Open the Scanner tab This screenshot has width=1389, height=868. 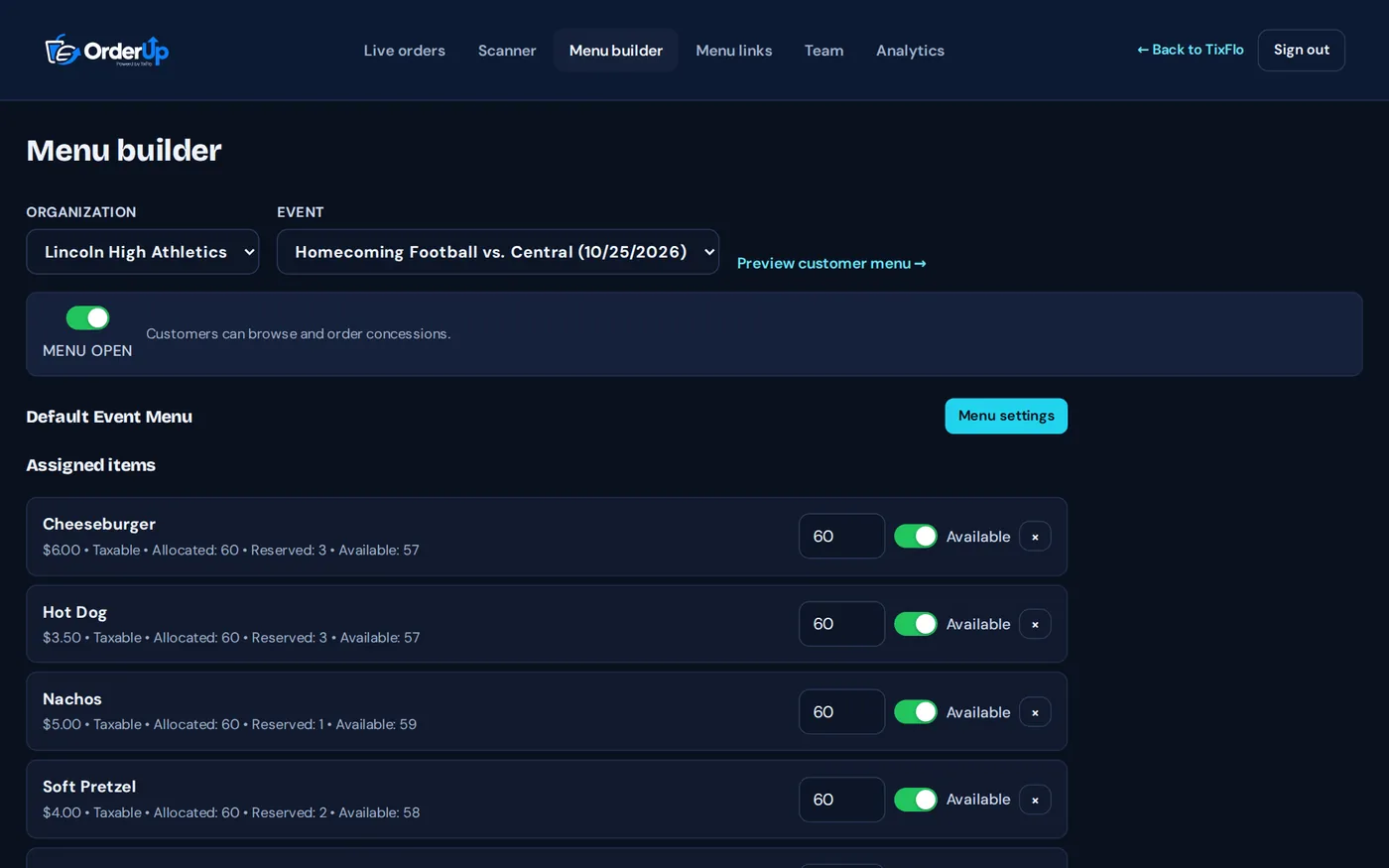(507, 51)
